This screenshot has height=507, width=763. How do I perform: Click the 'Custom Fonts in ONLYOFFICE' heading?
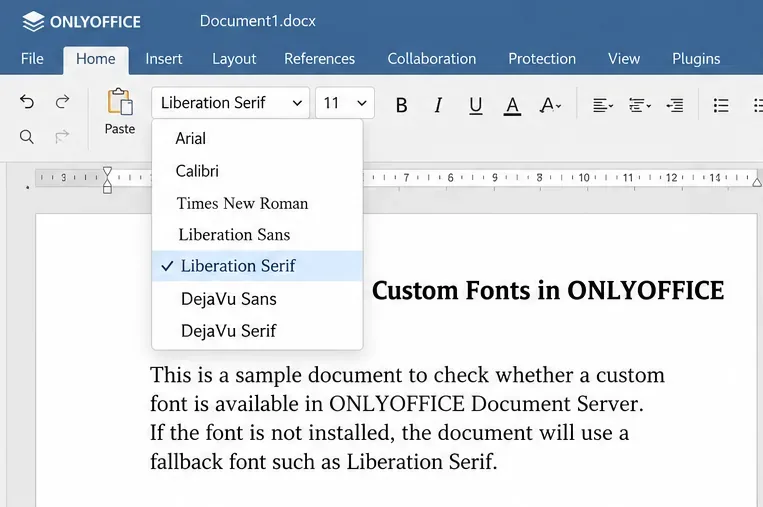548,290
